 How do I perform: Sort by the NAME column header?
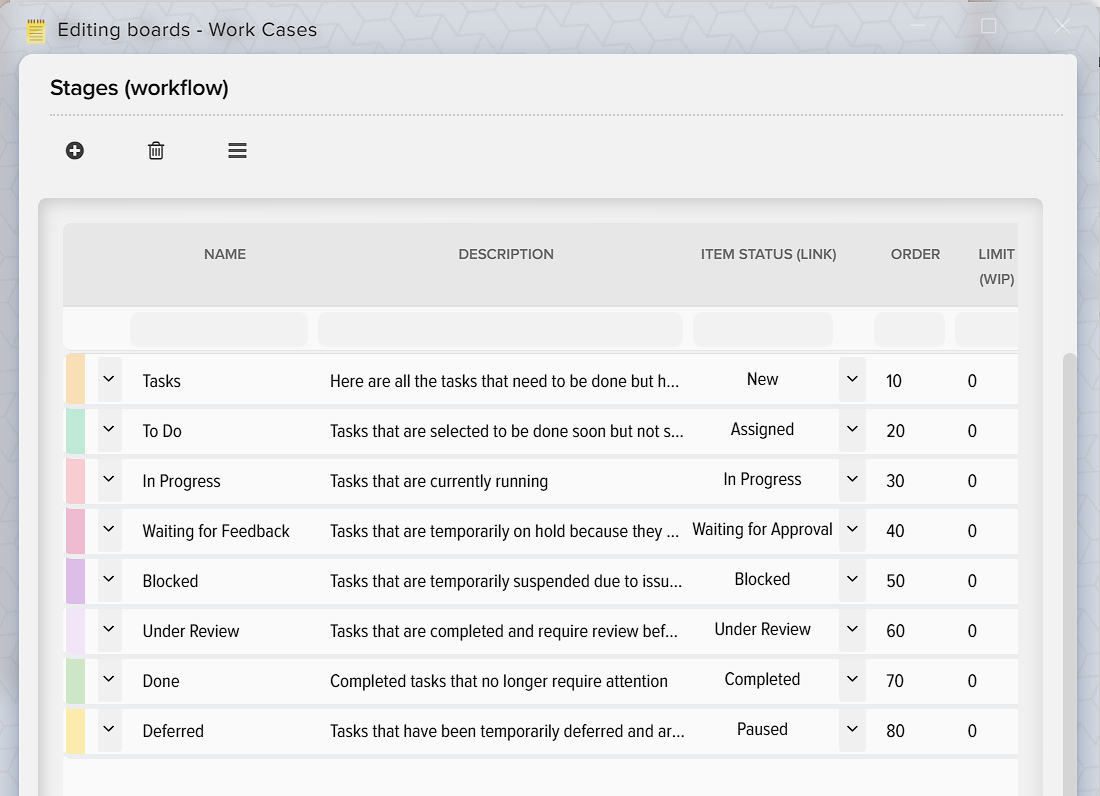click(224, 255)
